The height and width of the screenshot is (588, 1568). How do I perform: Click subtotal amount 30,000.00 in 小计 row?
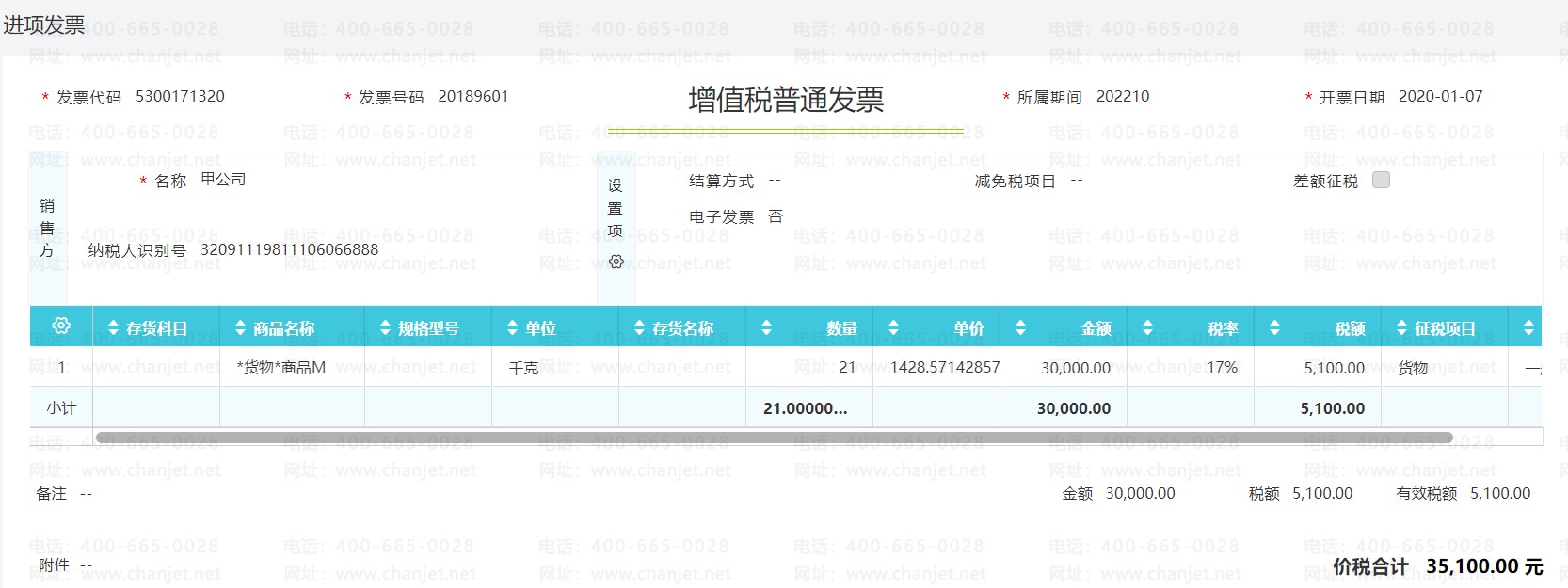1074,408
